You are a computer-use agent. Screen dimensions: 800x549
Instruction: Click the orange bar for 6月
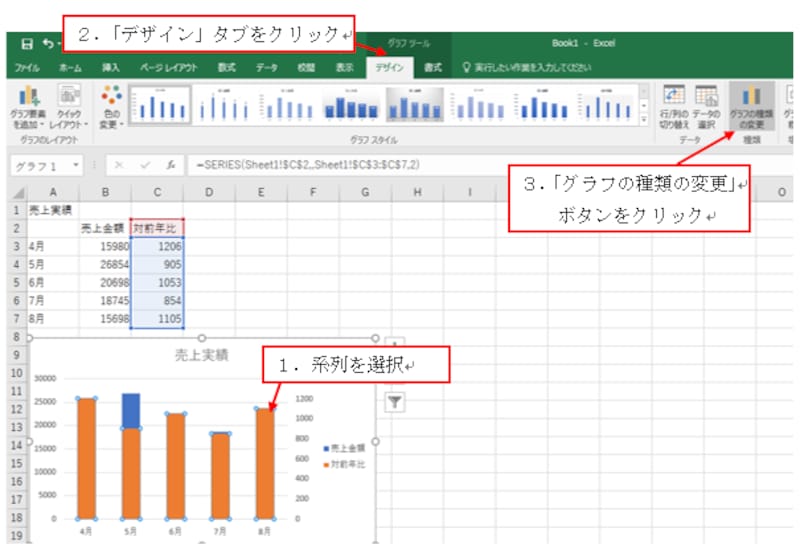[176, 466]
